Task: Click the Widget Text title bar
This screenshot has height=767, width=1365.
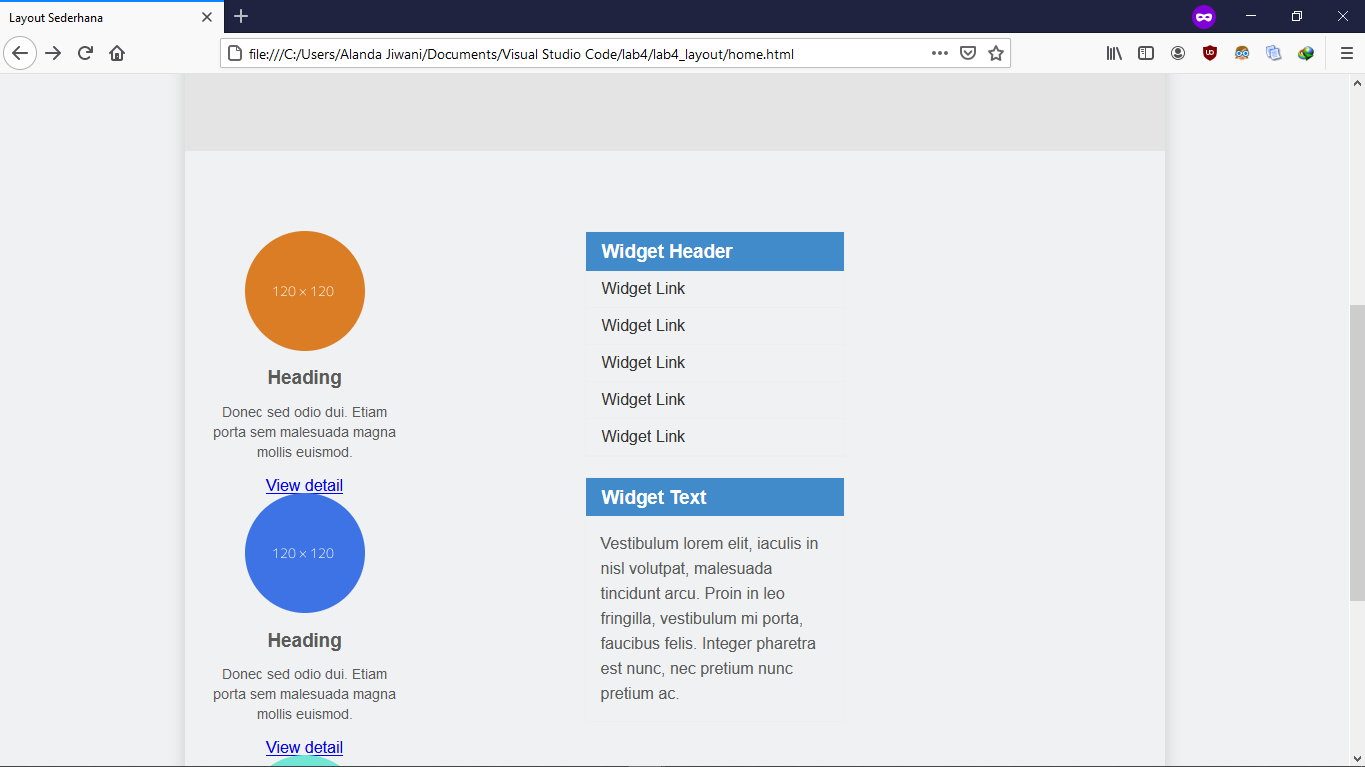Action: [715, 497]
